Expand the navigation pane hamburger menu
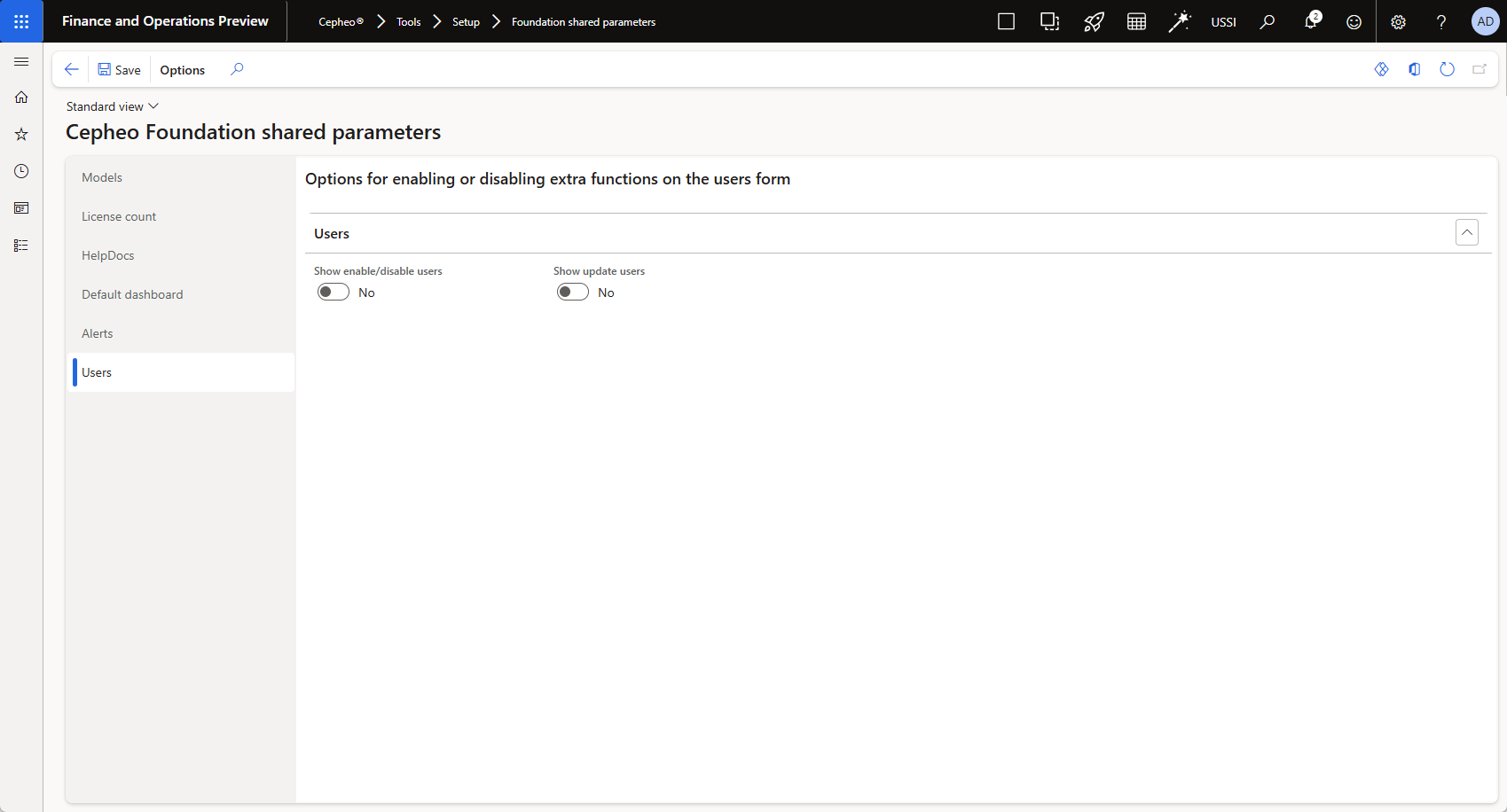 click(x=21, y=61)
